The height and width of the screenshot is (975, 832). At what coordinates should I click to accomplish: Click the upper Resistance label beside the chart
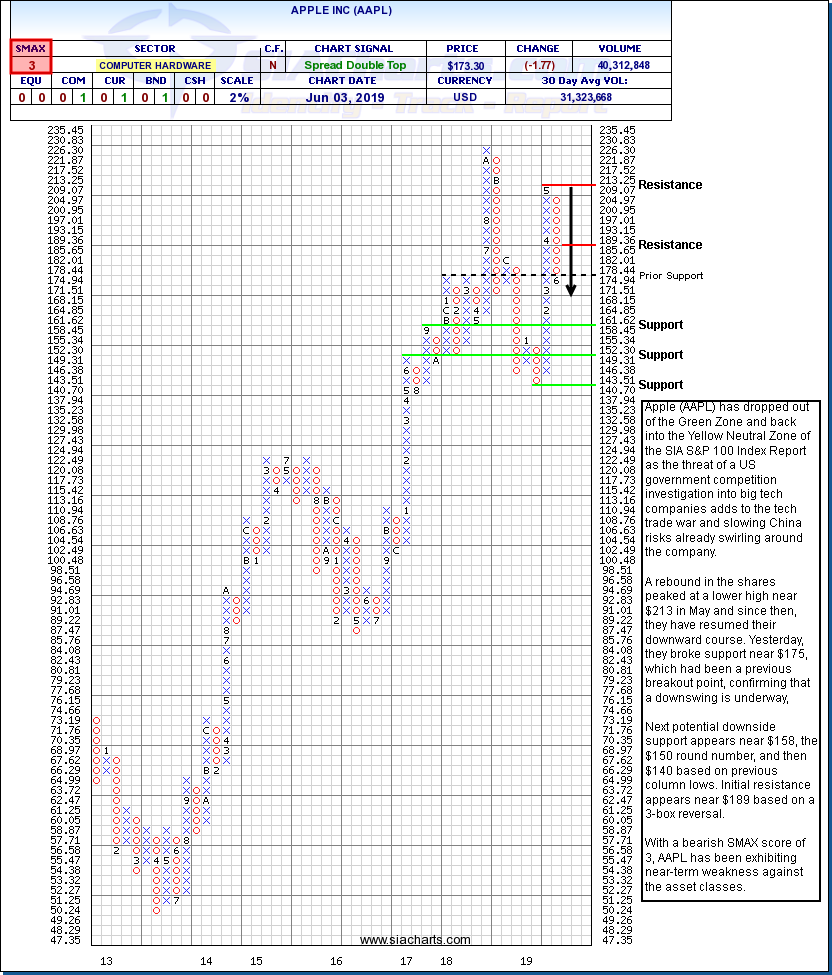670,185
